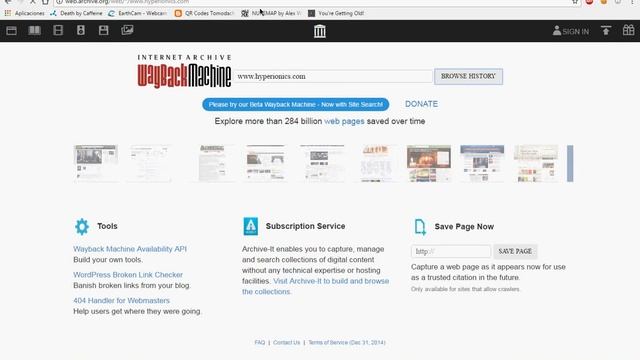
Task: Open the You're Getting Old bookmark
Action: click(336, 13)
